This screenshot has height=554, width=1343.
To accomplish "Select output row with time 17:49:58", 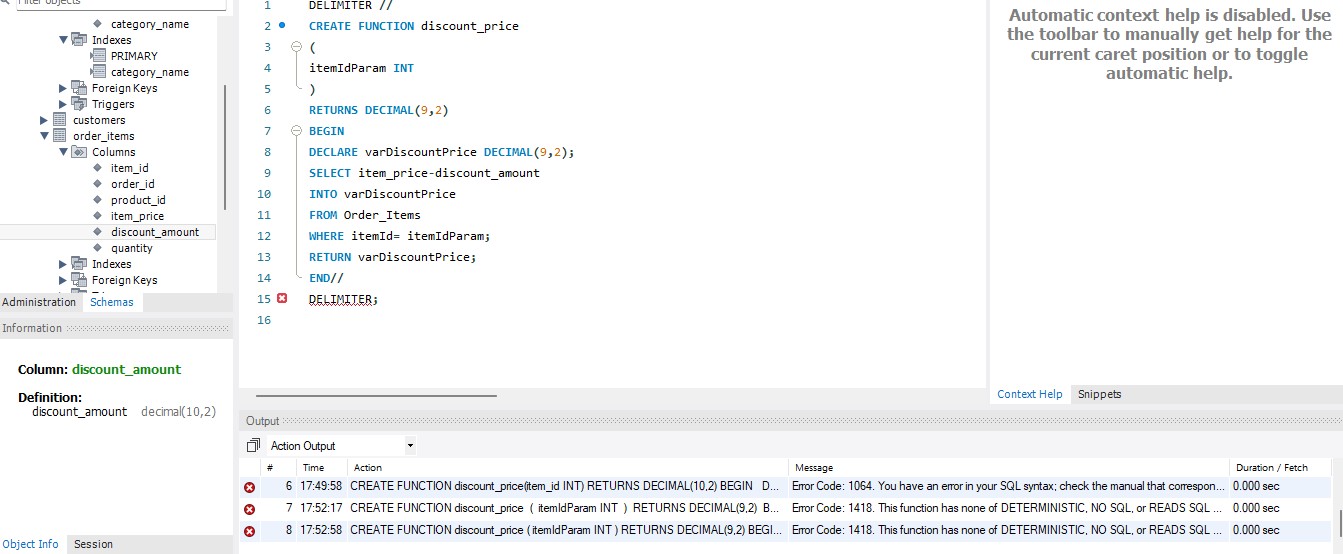I will (786, 487).
